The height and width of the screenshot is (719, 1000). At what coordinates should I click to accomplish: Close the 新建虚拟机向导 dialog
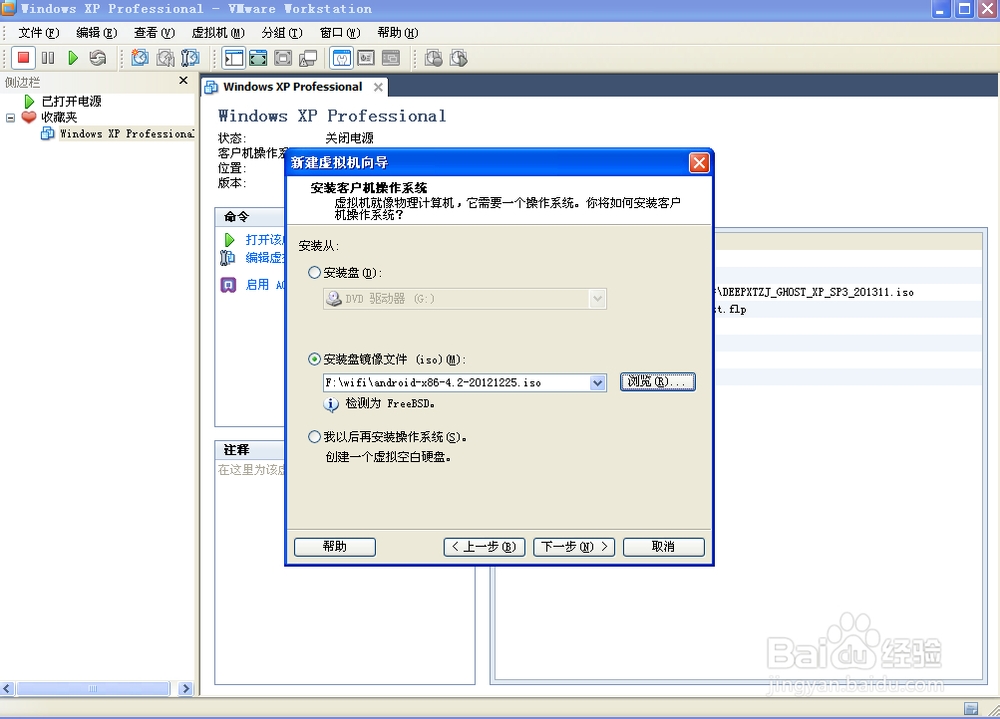pyautogui.click(x=699, y=163)
